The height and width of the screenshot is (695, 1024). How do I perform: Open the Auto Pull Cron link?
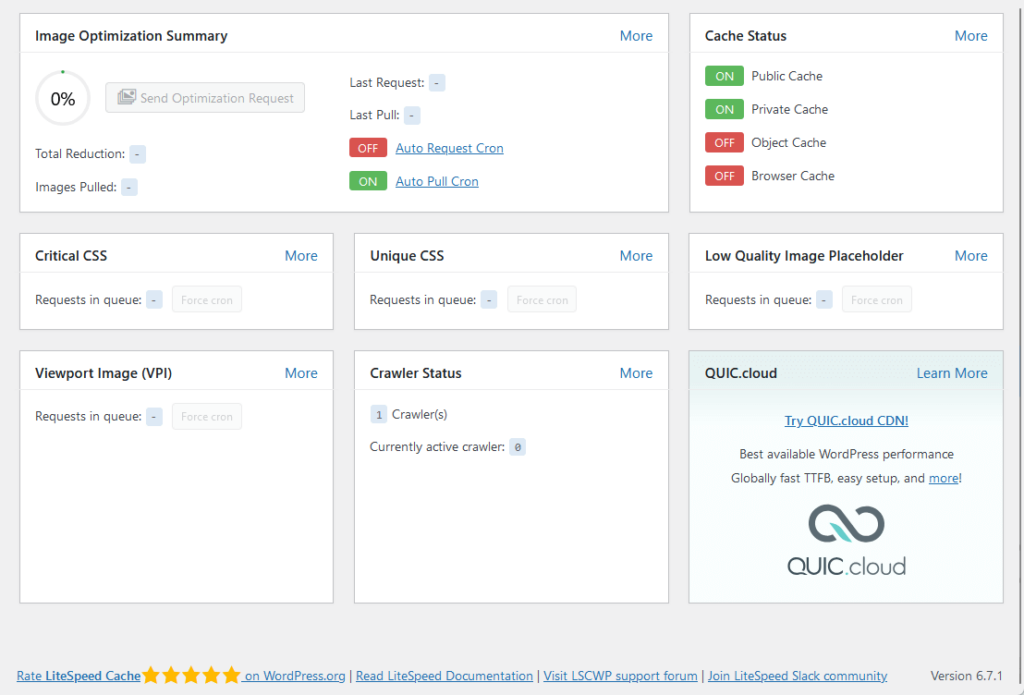click(x=437, y=182)
